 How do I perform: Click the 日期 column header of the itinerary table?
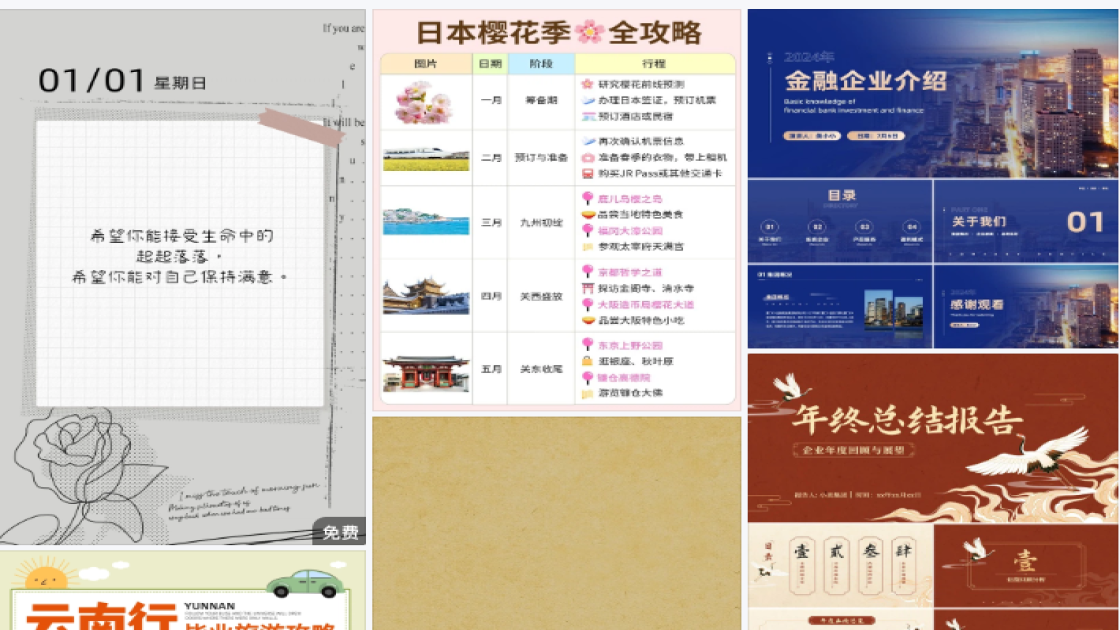click(x=489, y=62)
